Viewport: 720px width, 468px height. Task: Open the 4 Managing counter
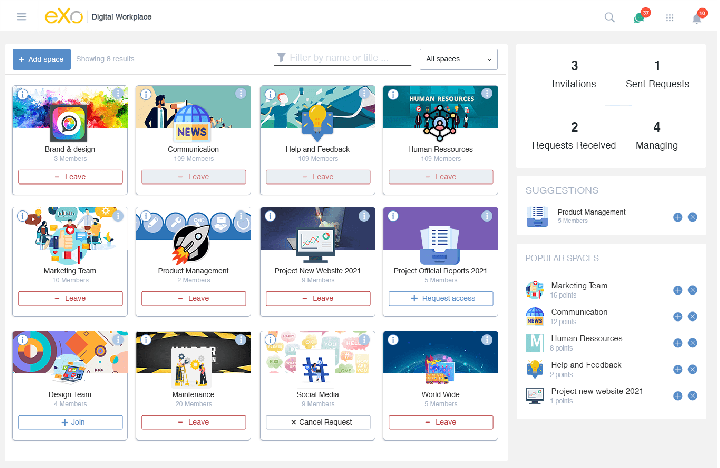pyautogui.click(x=657, y=136)
